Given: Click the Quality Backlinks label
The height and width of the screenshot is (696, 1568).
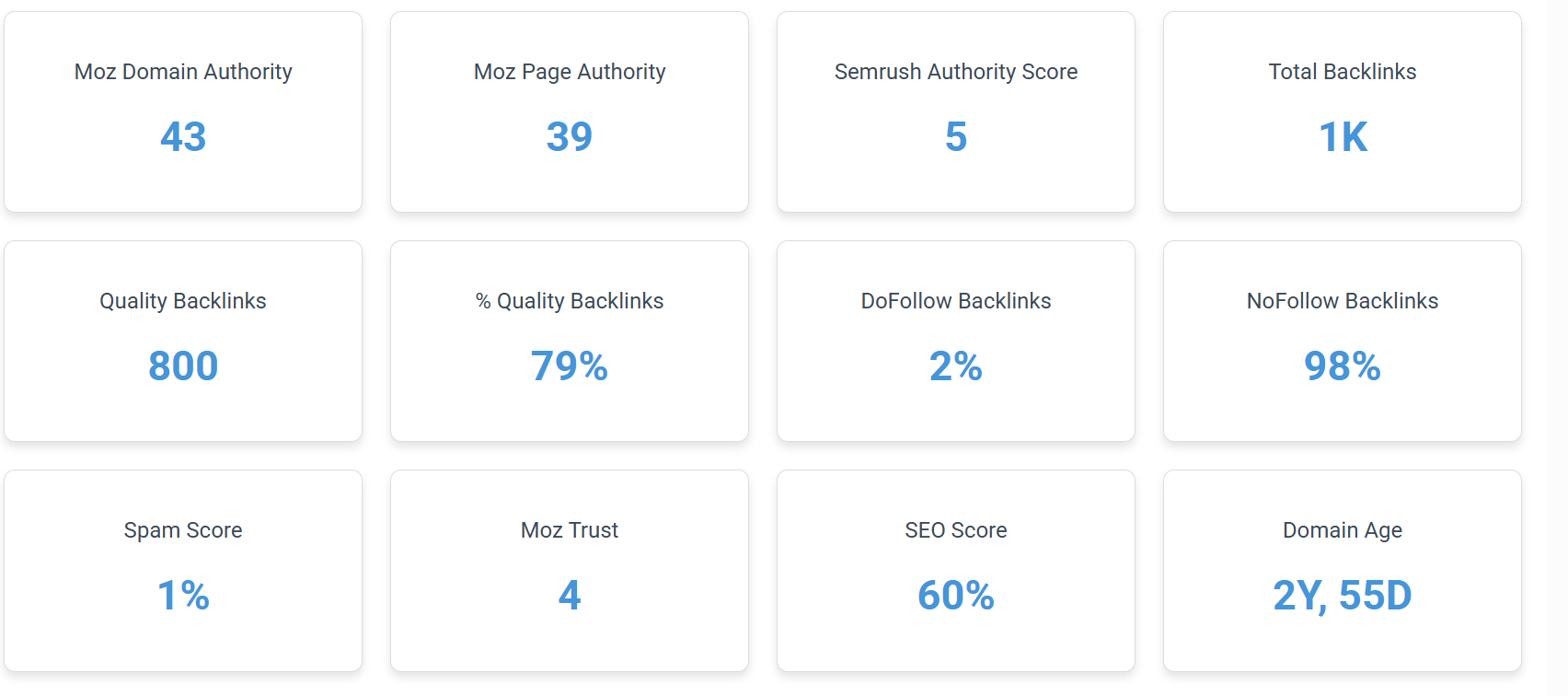Looking at the screenshot, I should pos(183,301).
